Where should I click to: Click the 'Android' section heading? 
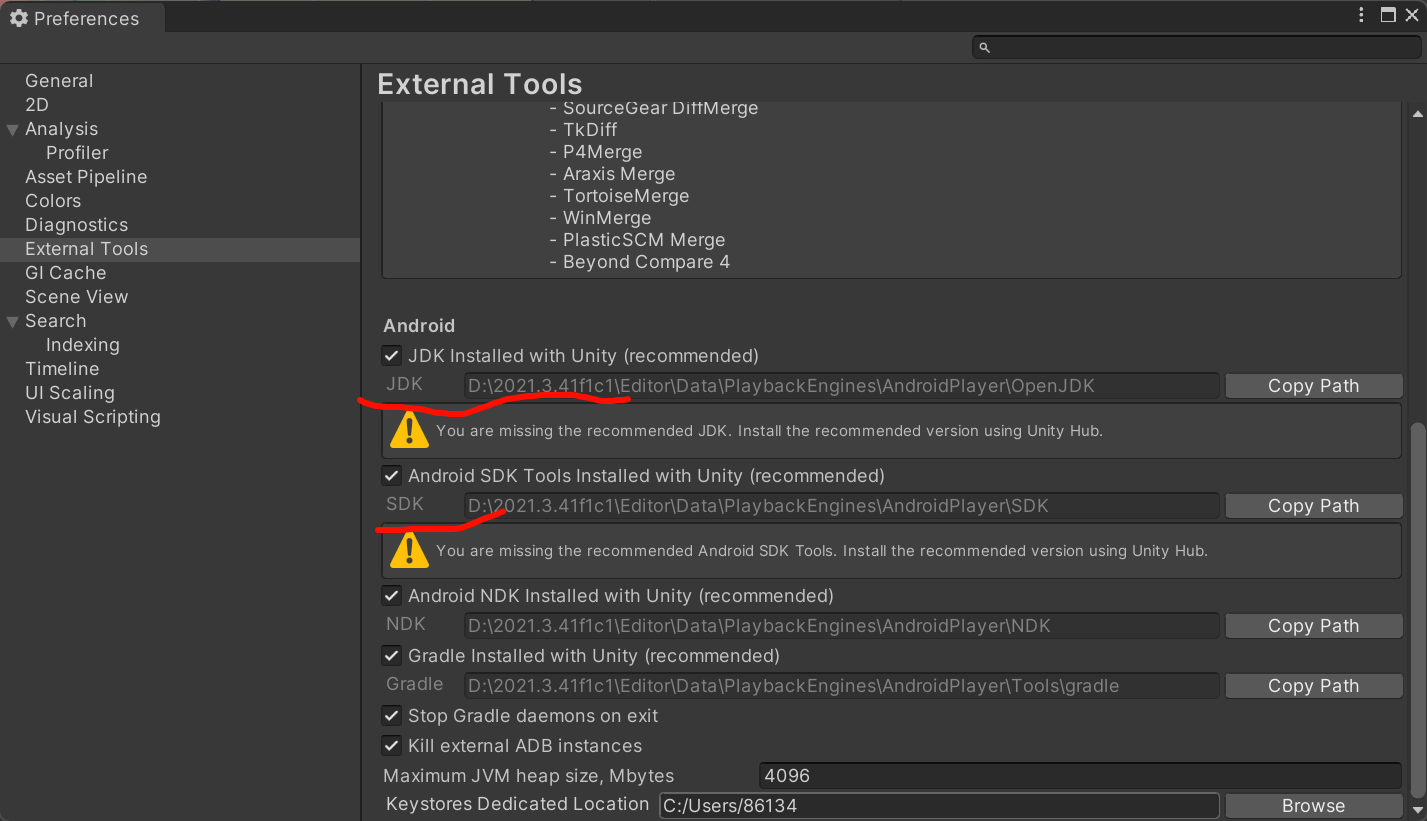pos(419,326)
